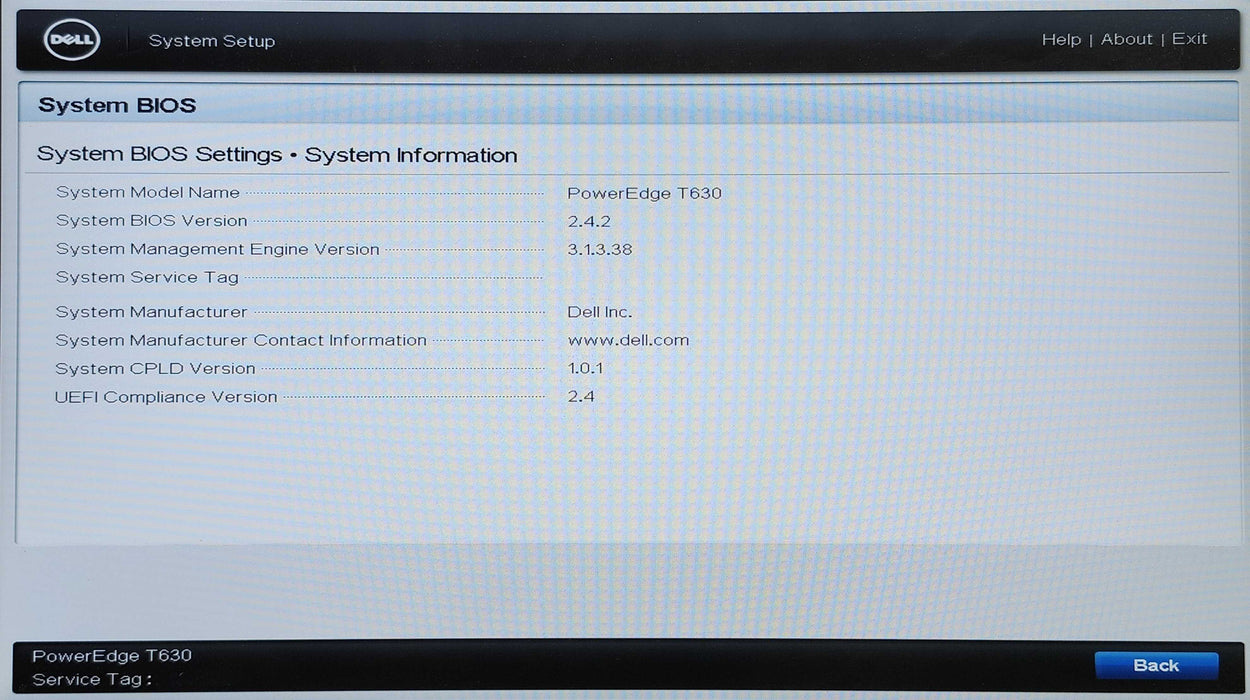This screenshot has width=1250, height=700.
Task: Select BIOS version value 2.4.2
Action: [x=589, y=221]
